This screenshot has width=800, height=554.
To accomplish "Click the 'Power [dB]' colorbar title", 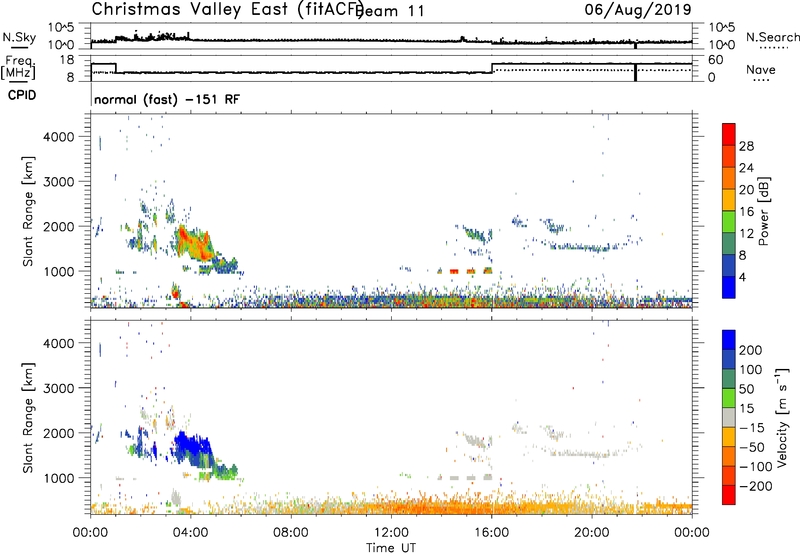I will click(764, 211).
